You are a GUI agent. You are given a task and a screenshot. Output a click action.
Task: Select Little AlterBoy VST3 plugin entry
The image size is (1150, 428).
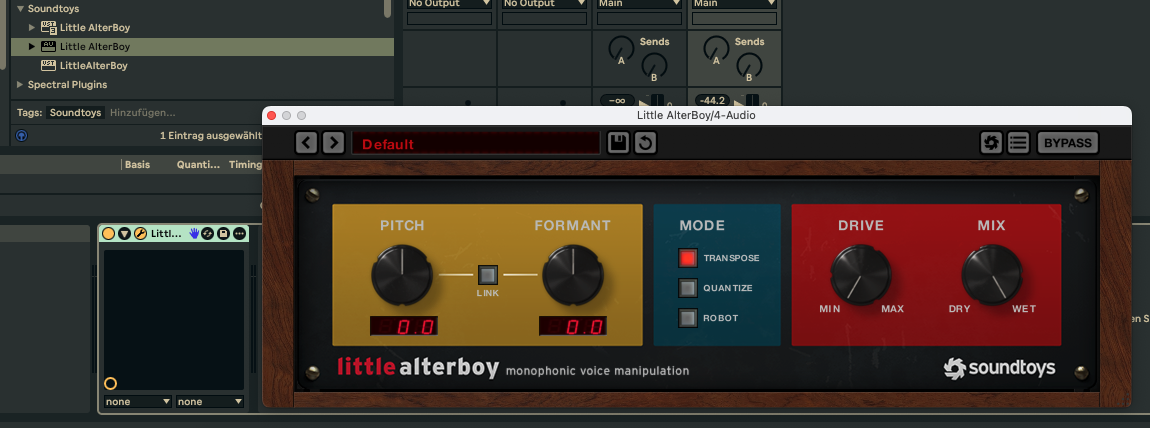pos(95,28)
